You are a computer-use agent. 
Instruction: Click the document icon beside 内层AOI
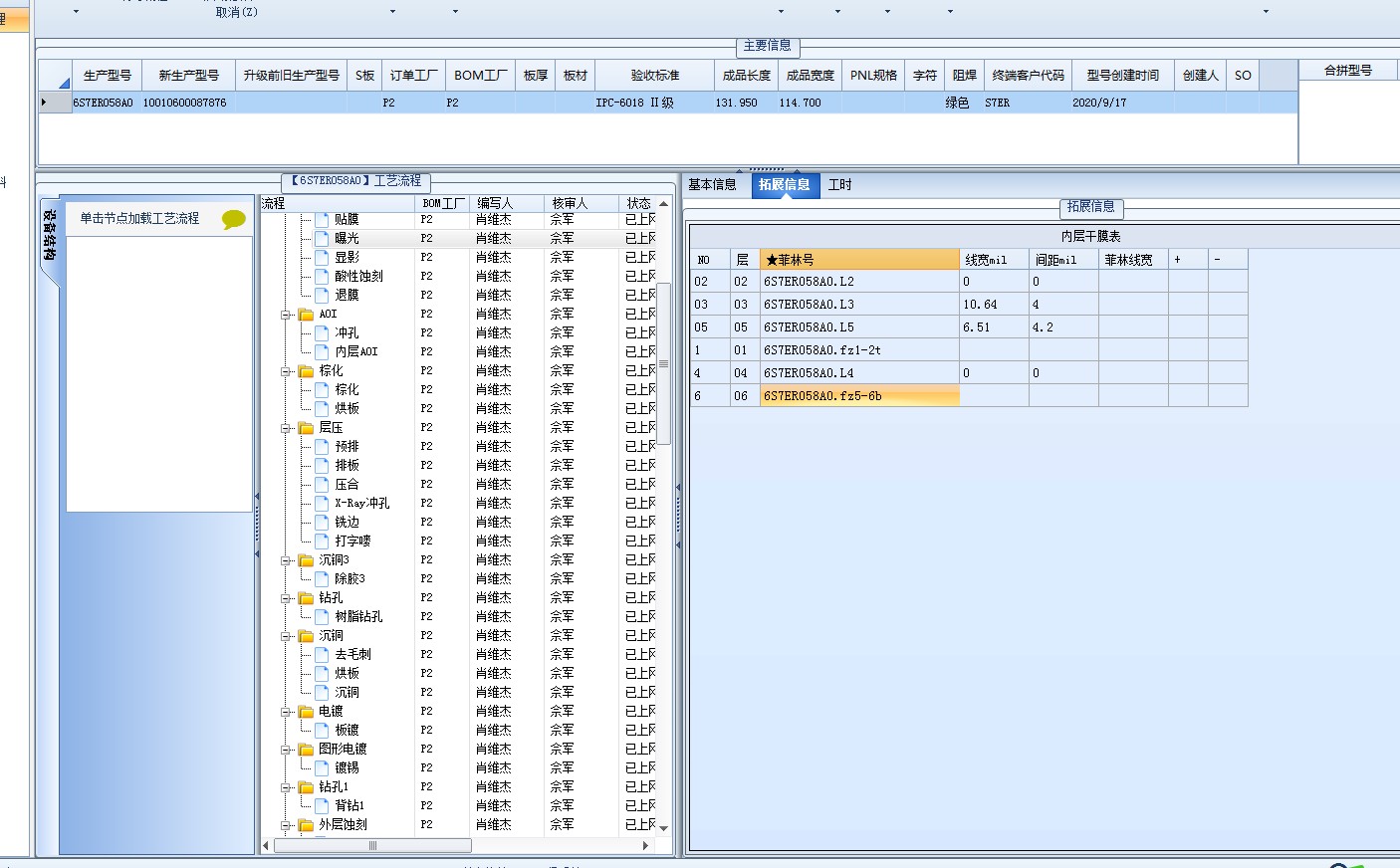tap(323, 351)
